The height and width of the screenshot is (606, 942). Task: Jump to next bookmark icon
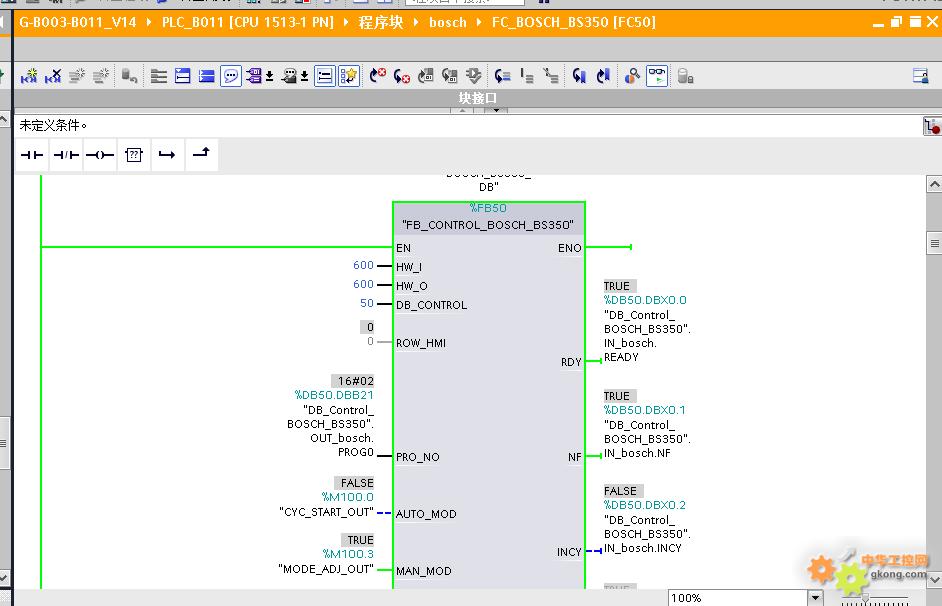[603, 76]
